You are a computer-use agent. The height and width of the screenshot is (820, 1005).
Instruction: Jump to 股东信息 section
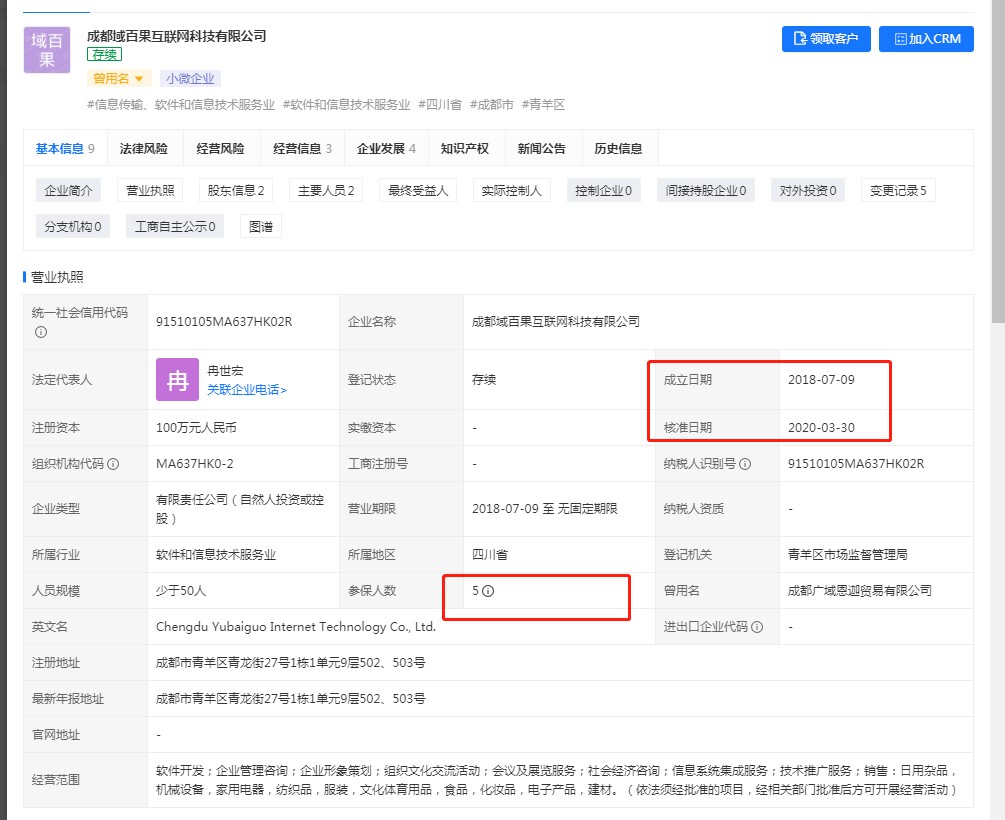pos(236,190)
